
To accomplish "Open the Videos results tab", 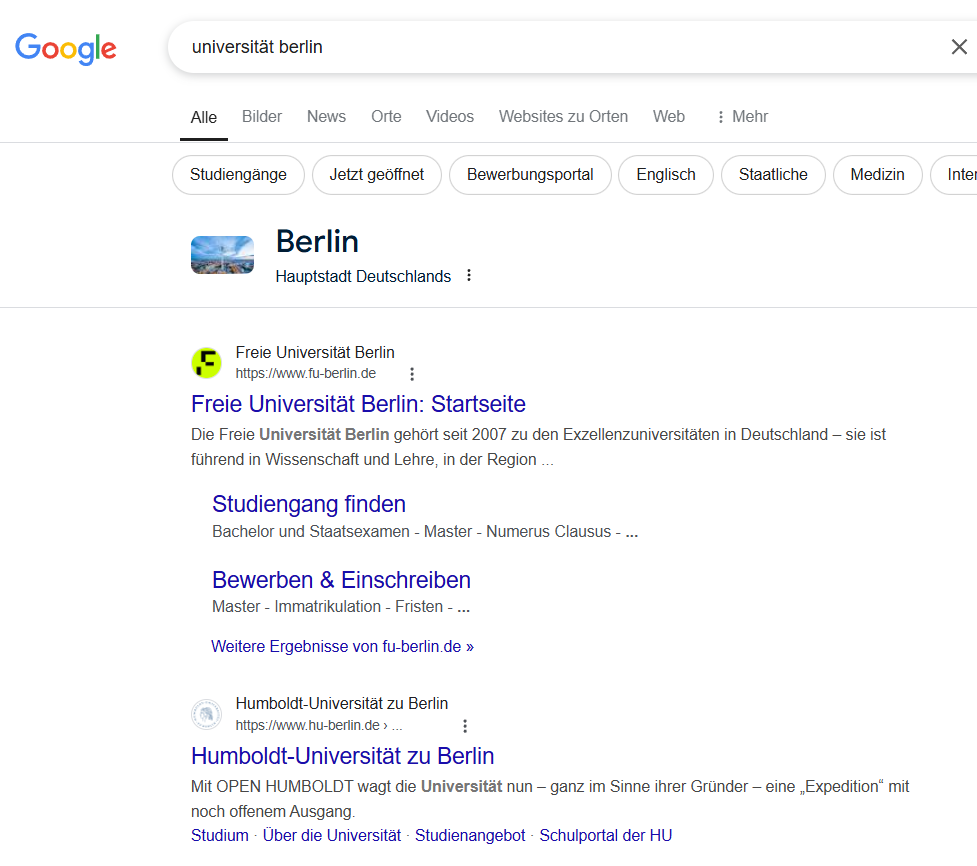I will (x=450, y=117).
